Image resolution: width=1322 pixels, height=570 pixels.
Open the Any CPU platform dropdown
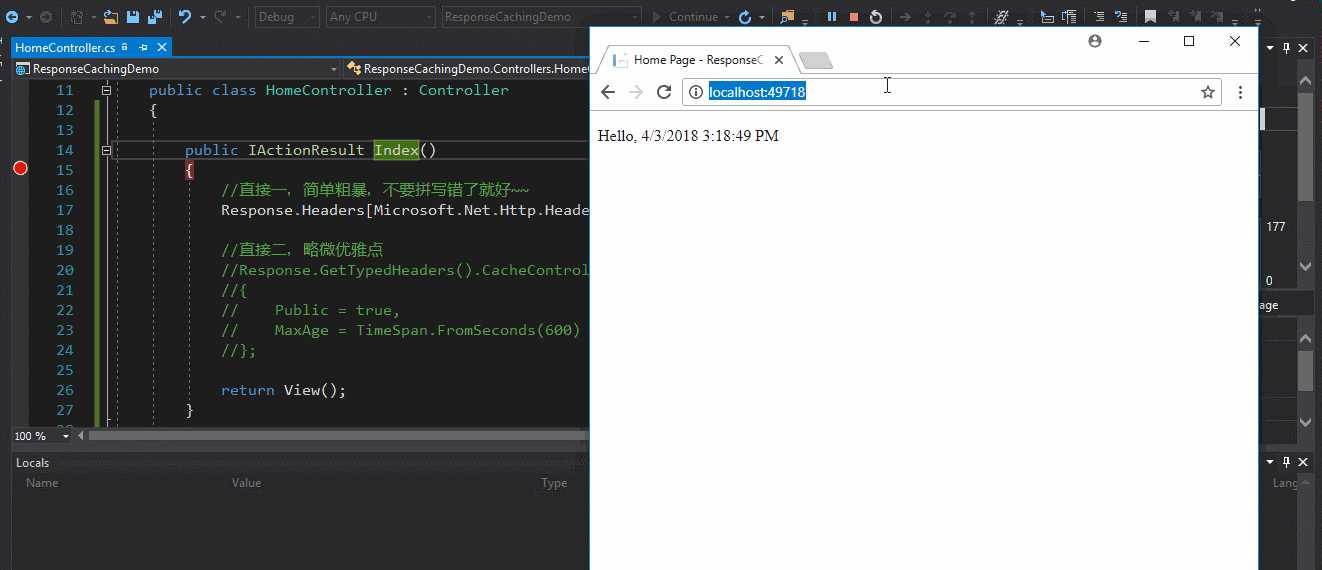tap(381, 17)
